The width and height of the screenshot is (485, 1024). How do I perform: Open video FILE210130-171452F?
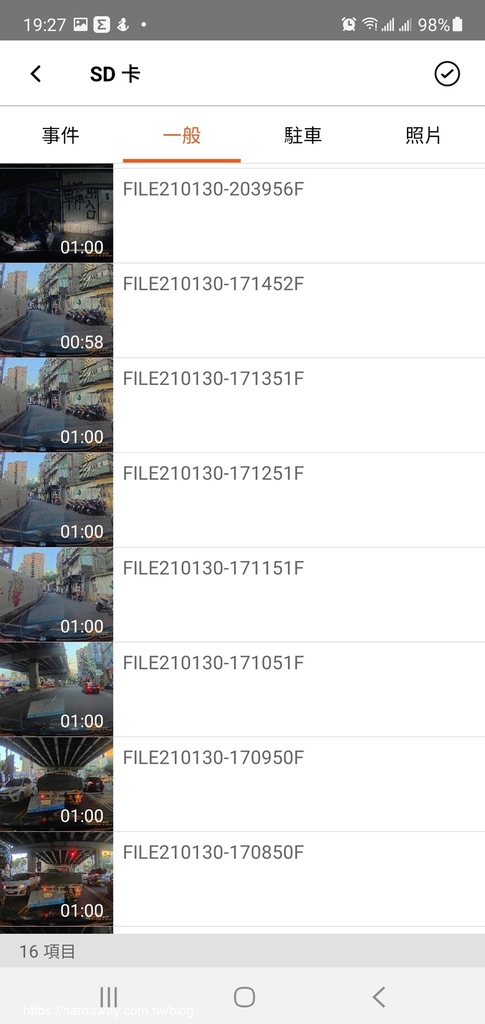coord(242,310)
